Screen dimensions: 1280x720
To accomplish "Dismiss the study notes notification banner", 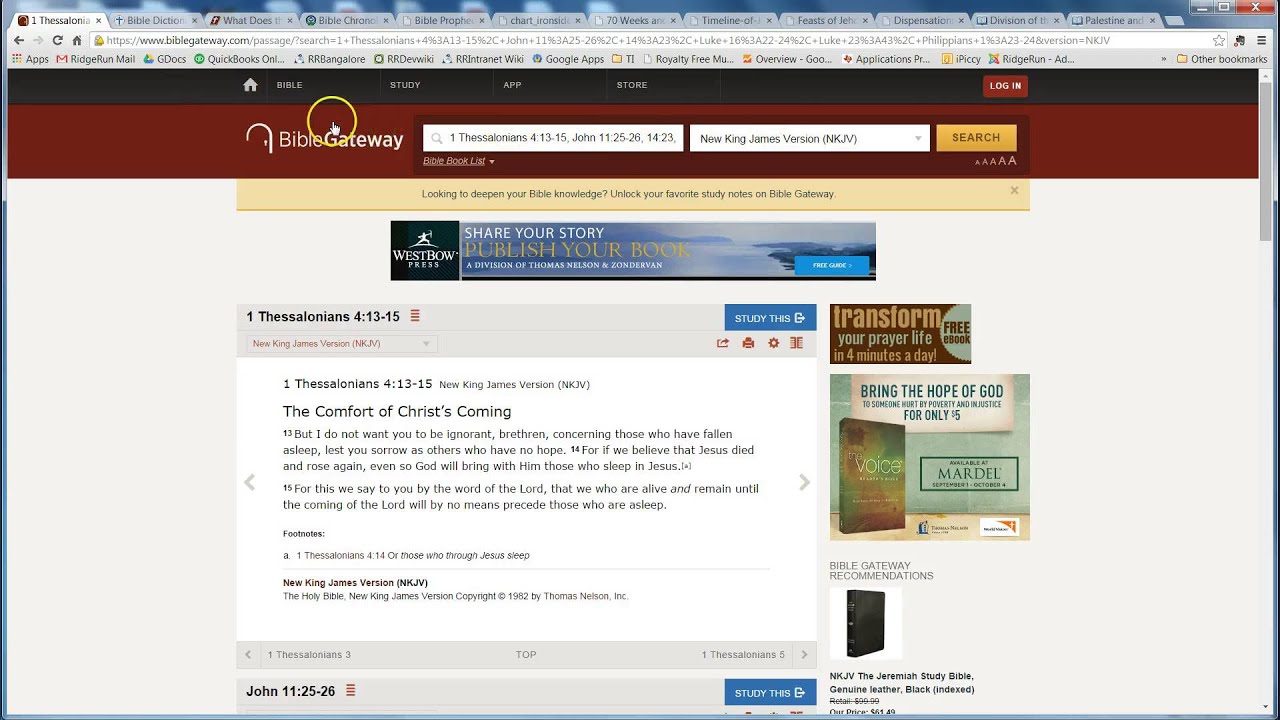I will (x=1014, y=190).
